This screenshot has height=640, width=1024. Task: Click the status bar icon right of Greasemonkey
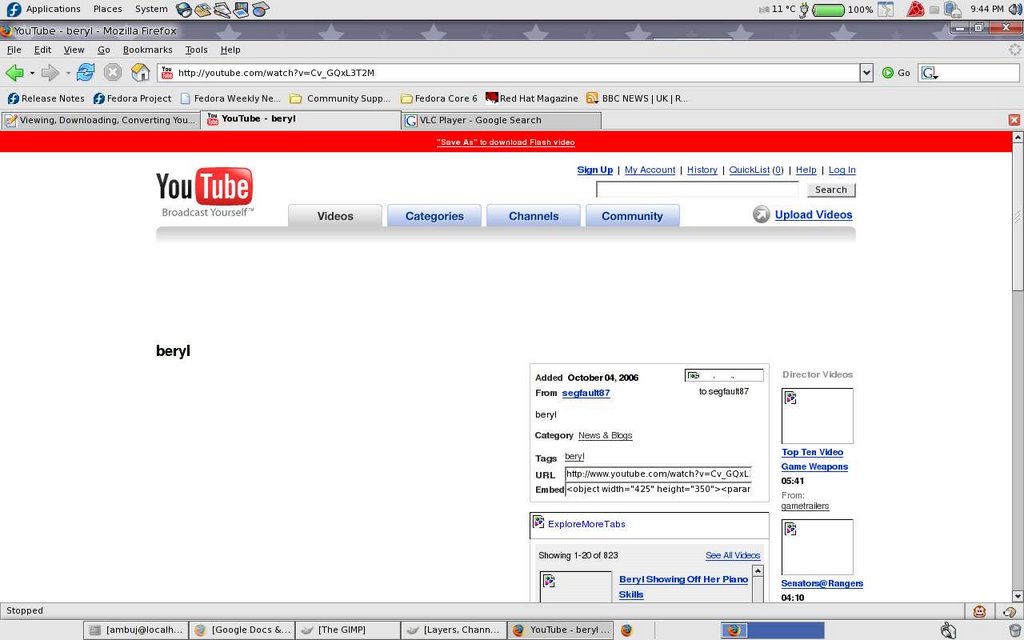pos(1009,611)
